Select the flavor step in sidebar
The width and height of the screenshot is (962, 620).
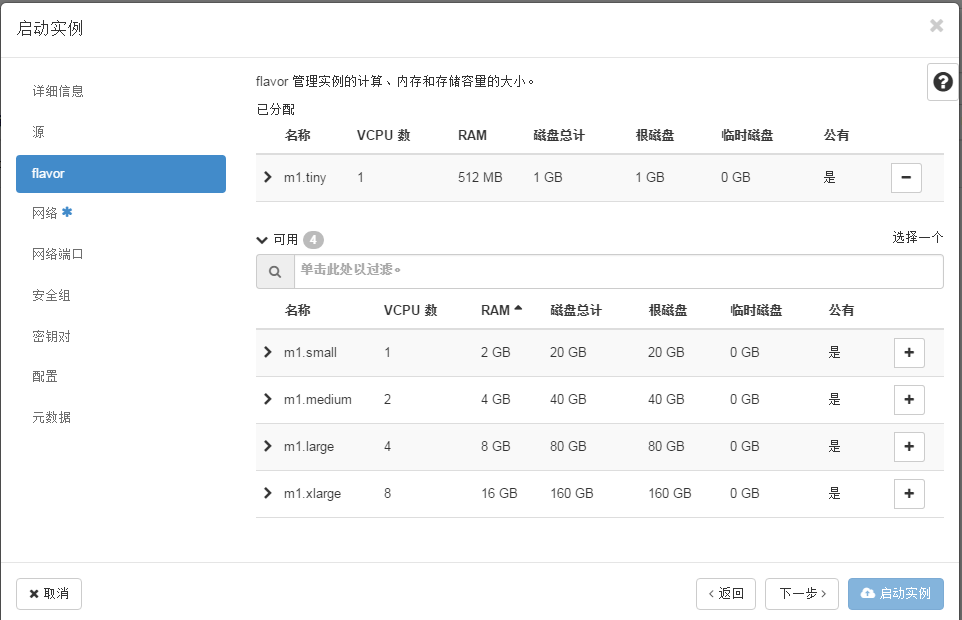tap(121, 174)
